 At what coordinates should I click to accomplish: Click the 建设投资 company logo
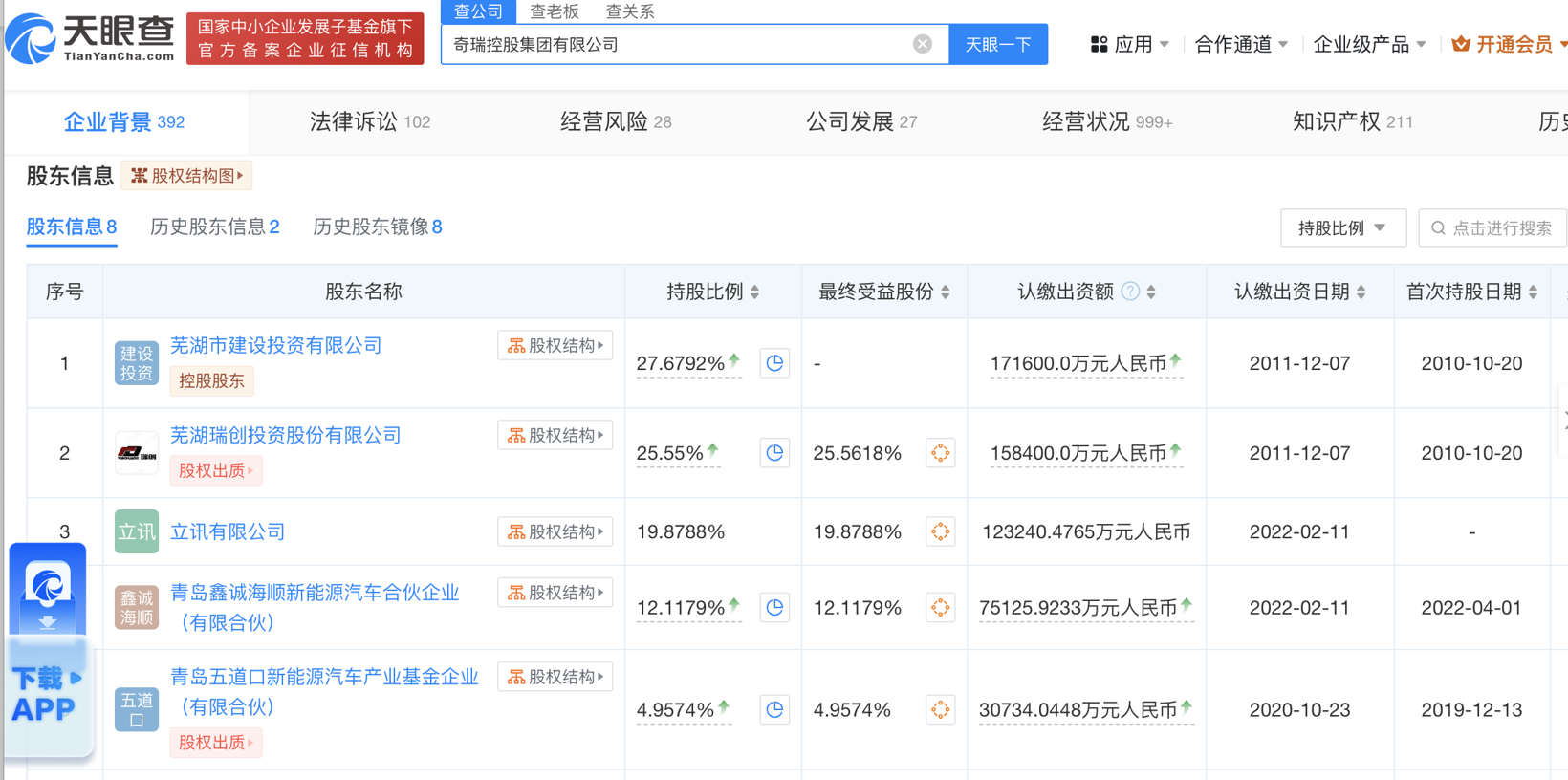(136, 363)
